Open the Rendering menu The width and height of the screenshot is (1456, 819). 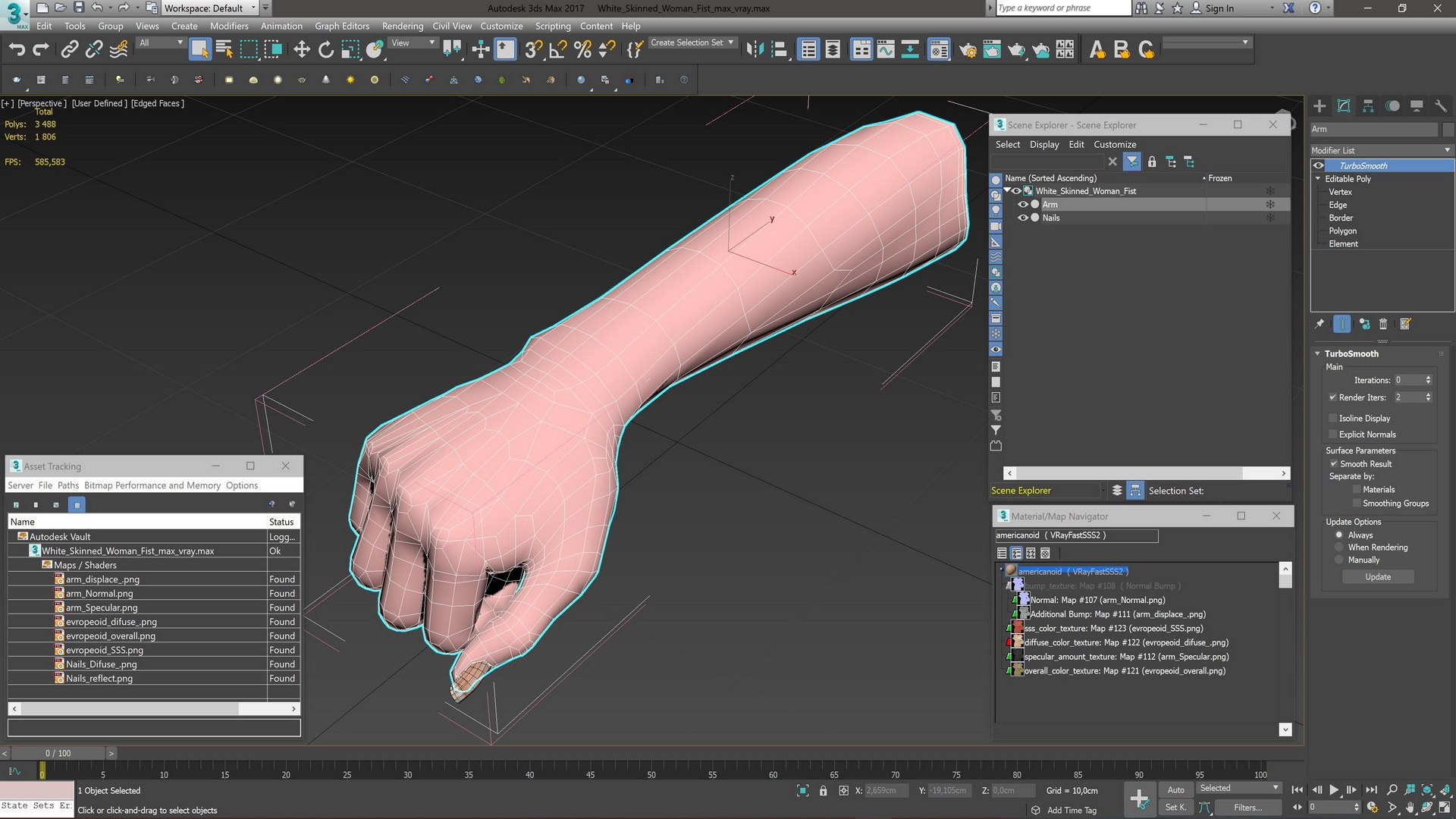[403, 26]
